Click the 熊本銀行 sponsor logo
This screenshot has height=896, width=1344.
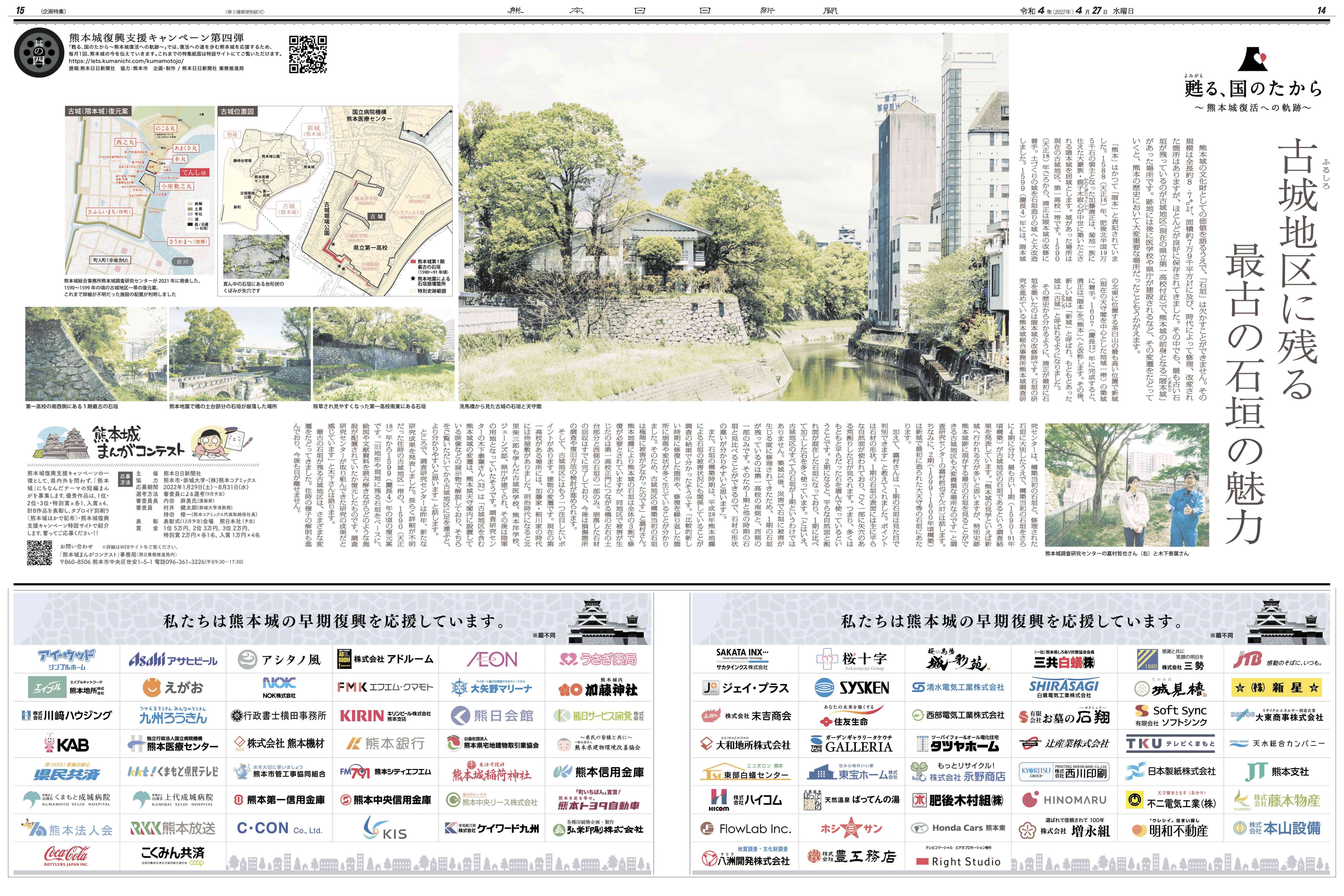(386, 743)
